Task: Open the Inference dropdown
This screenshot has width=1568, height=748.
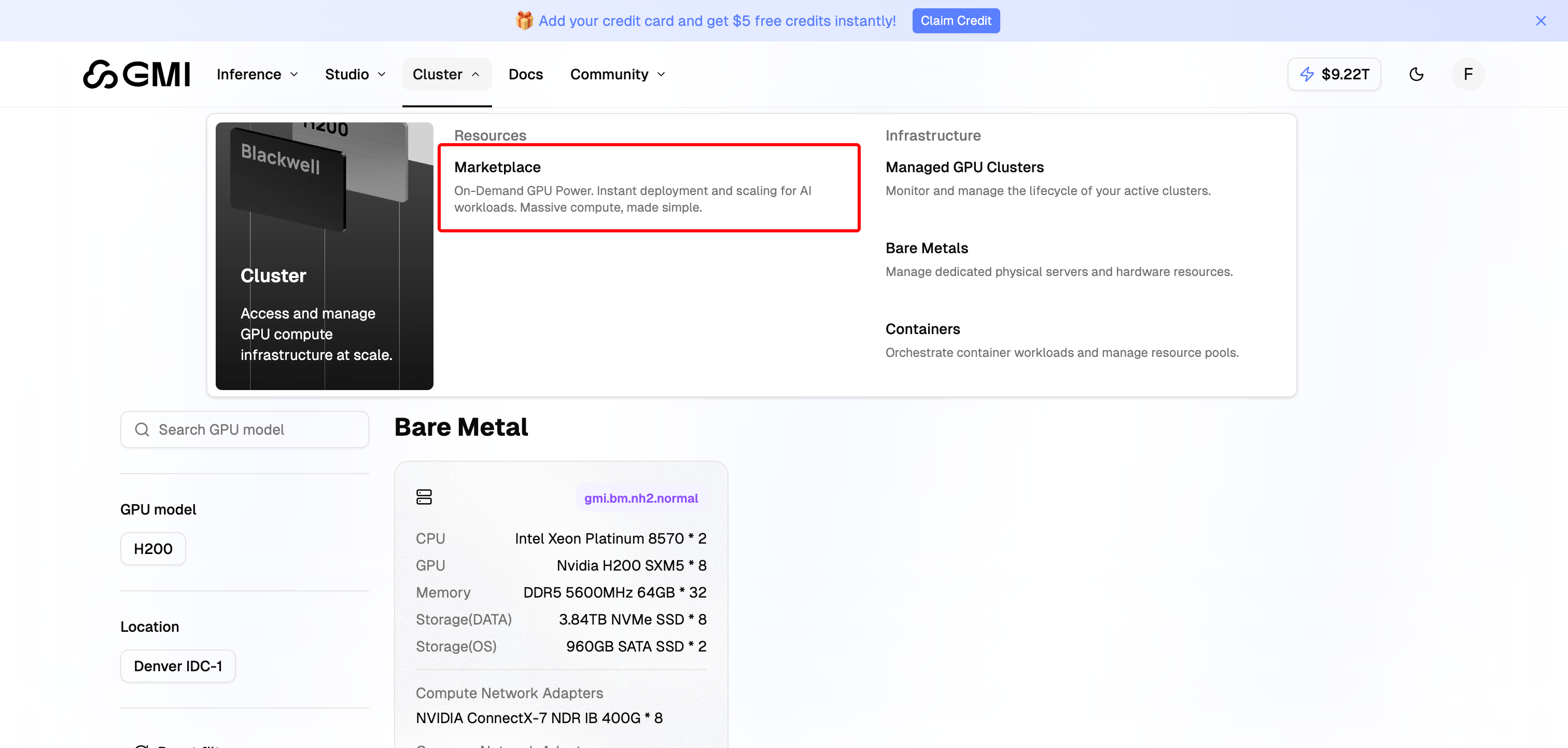Action: pyautogui.click(x=257, y=74)
